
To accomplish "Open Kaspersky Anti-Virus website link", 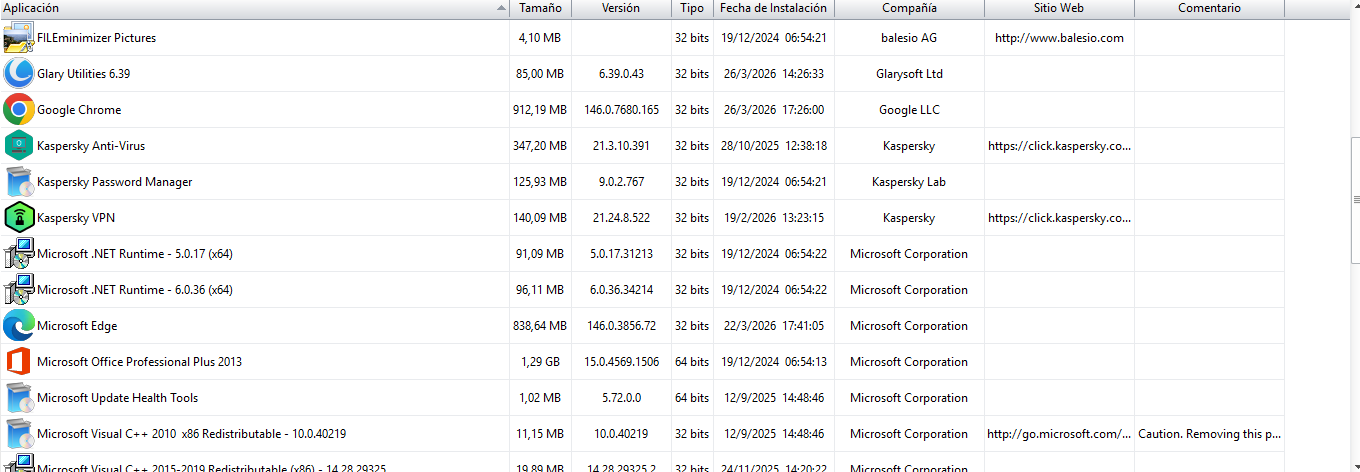I will pyautogui.click(x=1059, y=146).
